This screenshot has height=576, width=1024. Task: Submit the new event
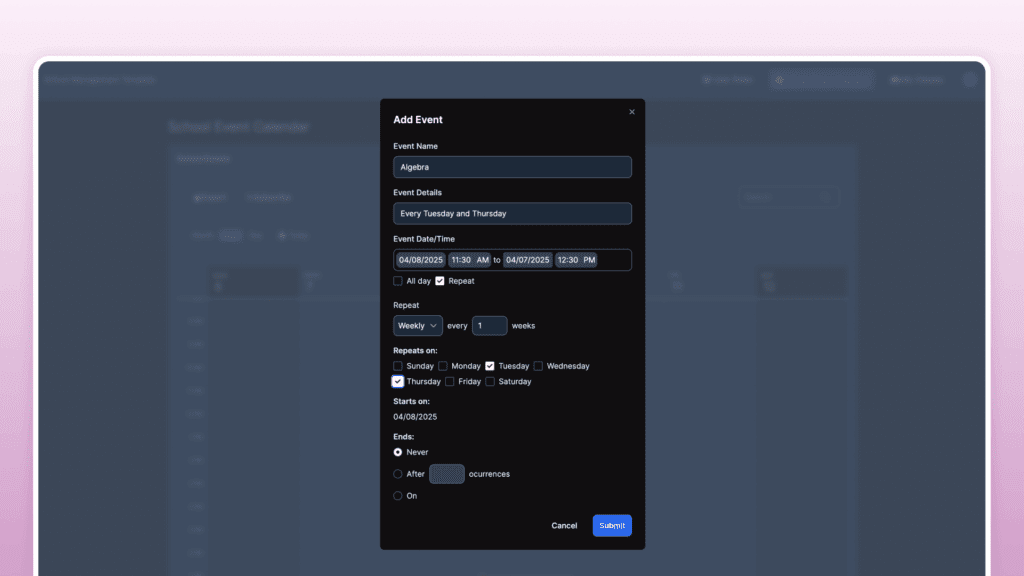click(x=612, y=526)
